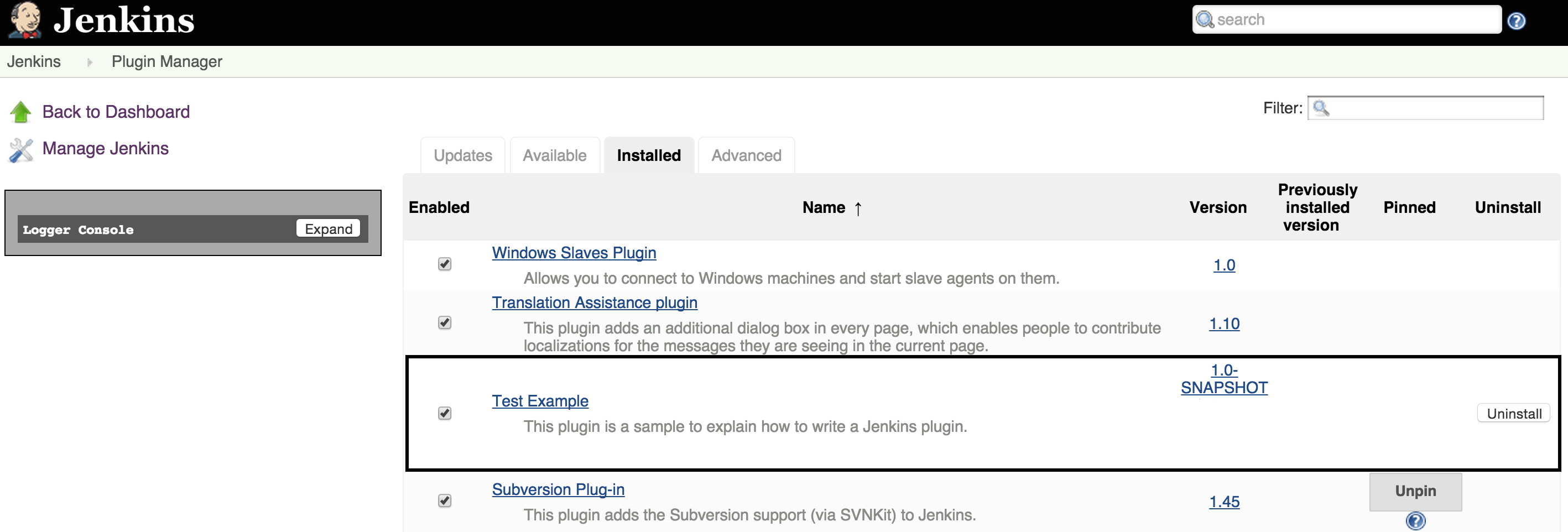Image resolution: width=1568 pixels, height=532 pixels.
Task: Click the Logger Console title text
Action: pos(78,230)
